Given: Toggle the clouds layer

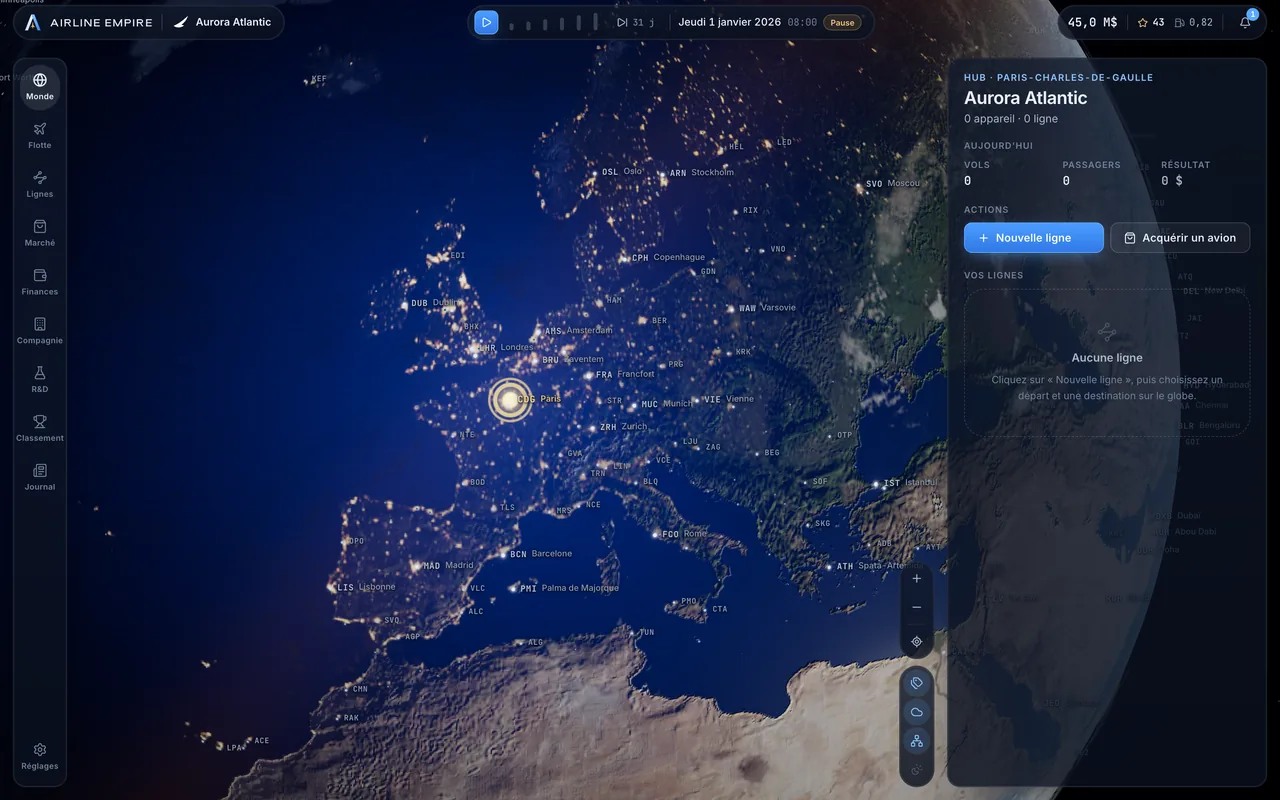Looking at the screenshot, I should coord(917,713).
